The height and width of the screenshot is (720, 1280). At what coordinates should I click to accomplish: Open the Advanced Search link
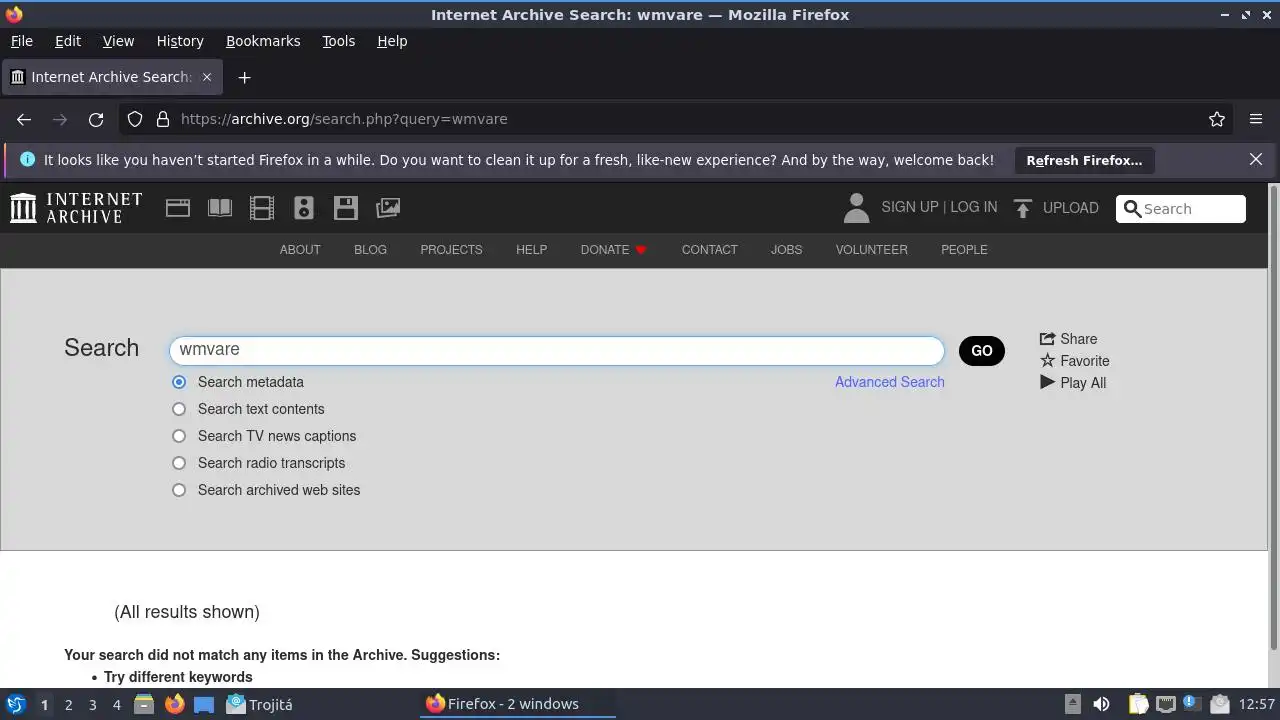pos(890,382)
